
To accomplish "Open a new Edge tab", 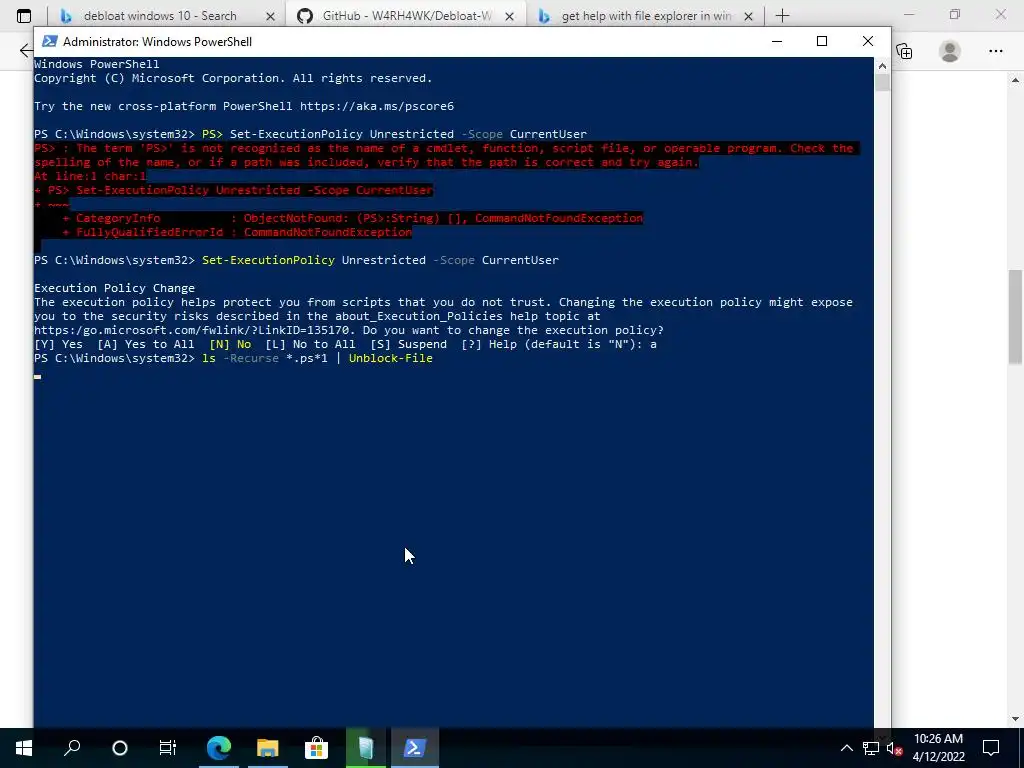I will pos(782,16).
